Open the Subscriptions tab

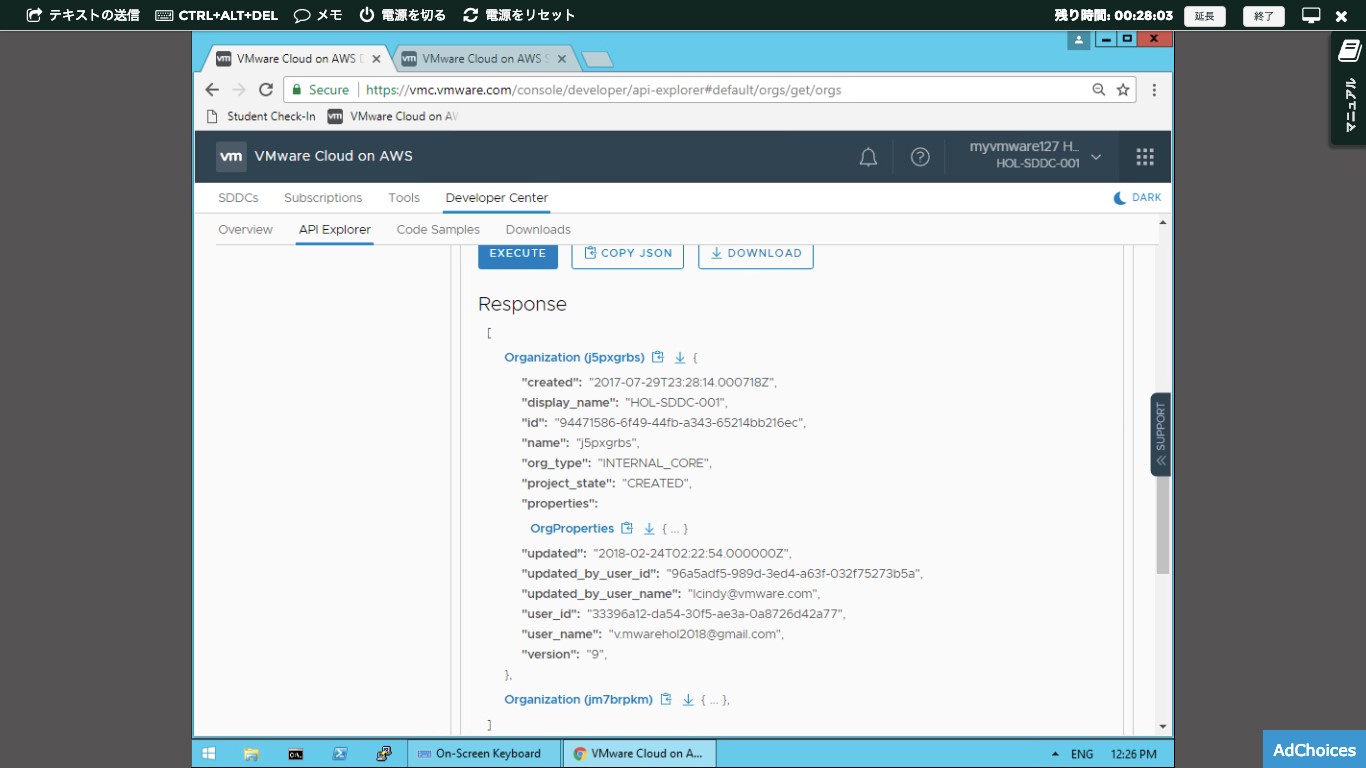tap(323, 198)
